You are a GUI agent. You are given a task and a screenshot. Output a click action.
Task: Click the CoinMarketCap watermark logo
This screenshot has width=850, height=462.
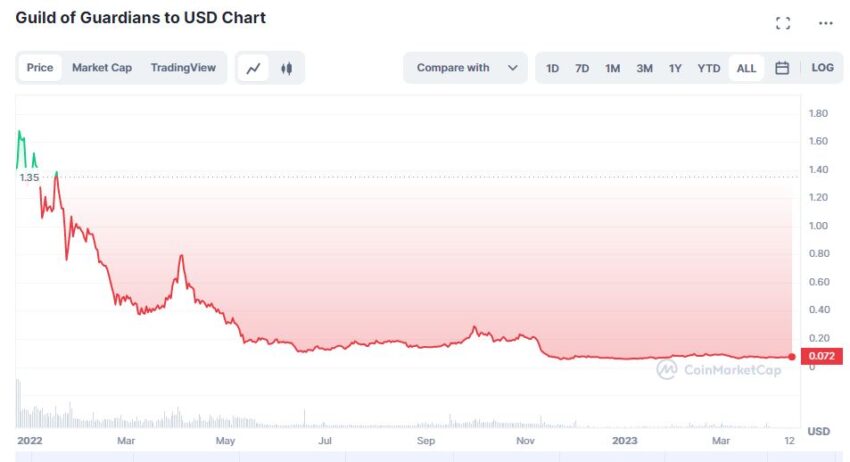(719, 370)
